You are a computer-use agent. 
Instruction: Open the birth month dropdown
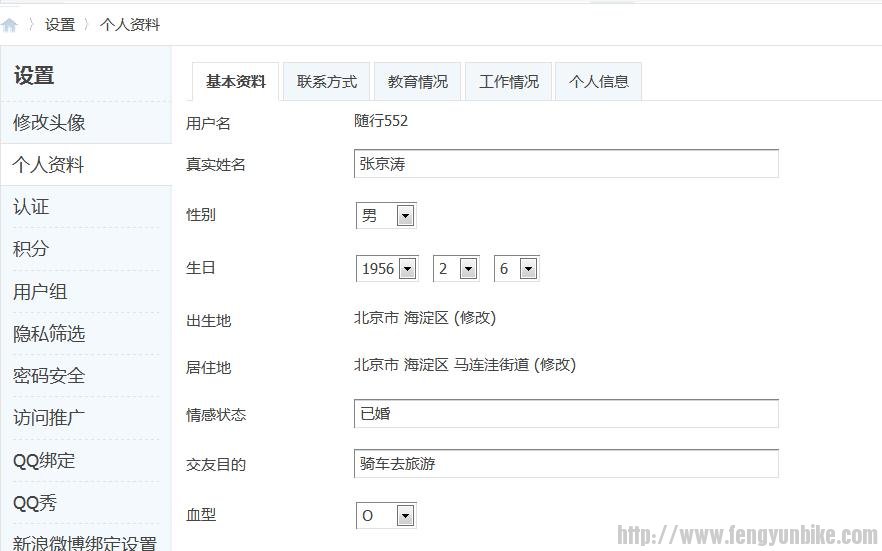456,268
